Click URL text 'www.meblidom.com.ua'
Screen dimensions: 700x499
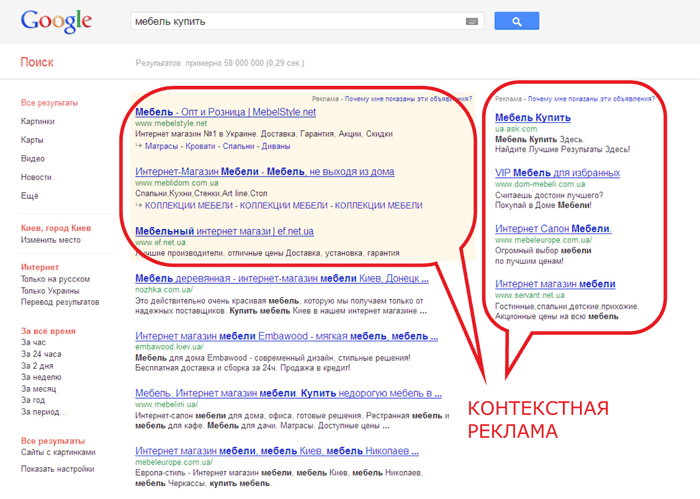tap(177, 183)
